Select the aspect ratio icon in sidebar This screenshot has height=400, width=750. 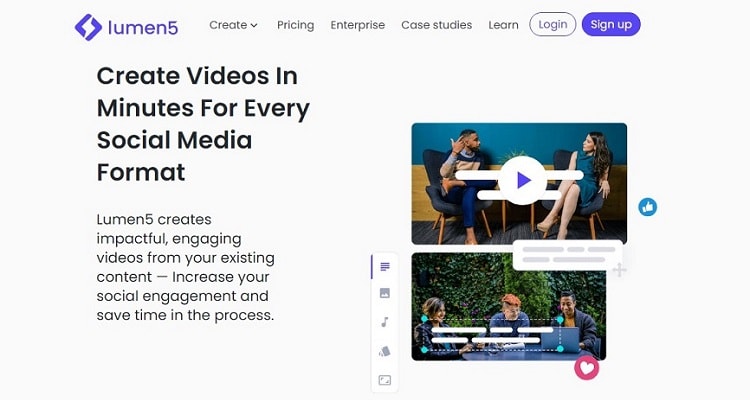tap(385, 380)
